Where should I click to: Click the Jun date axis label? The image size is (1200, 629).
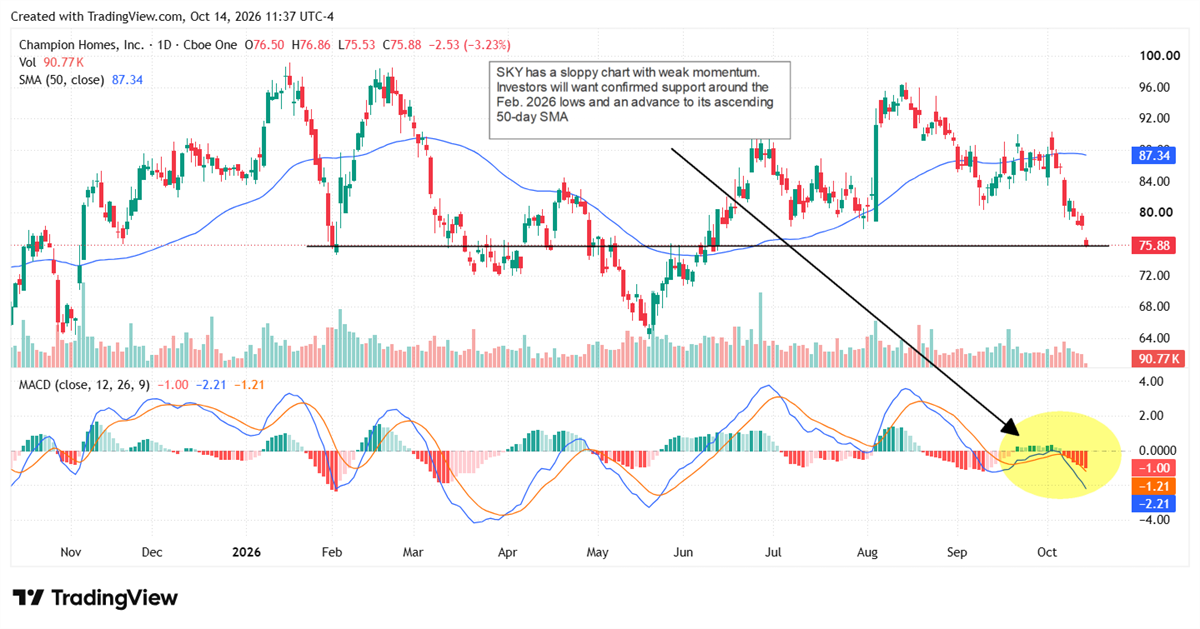tap(683, 552)
